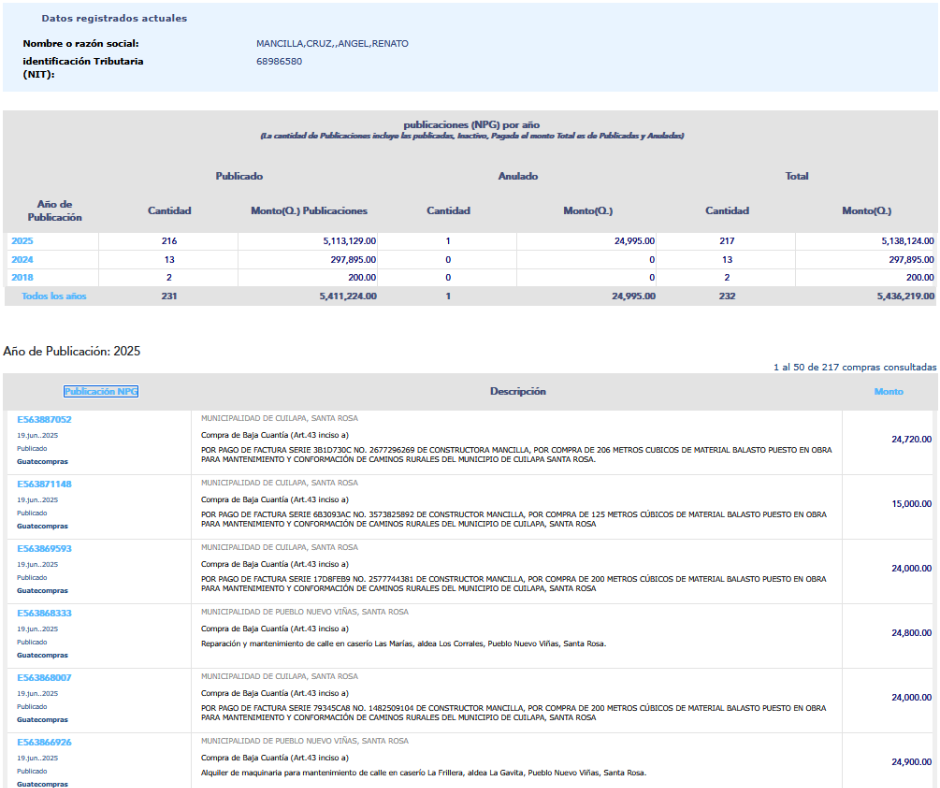This screenshot has width=940, height=788.
Task: Click the Descripción column header
Action: coord(517,392)
